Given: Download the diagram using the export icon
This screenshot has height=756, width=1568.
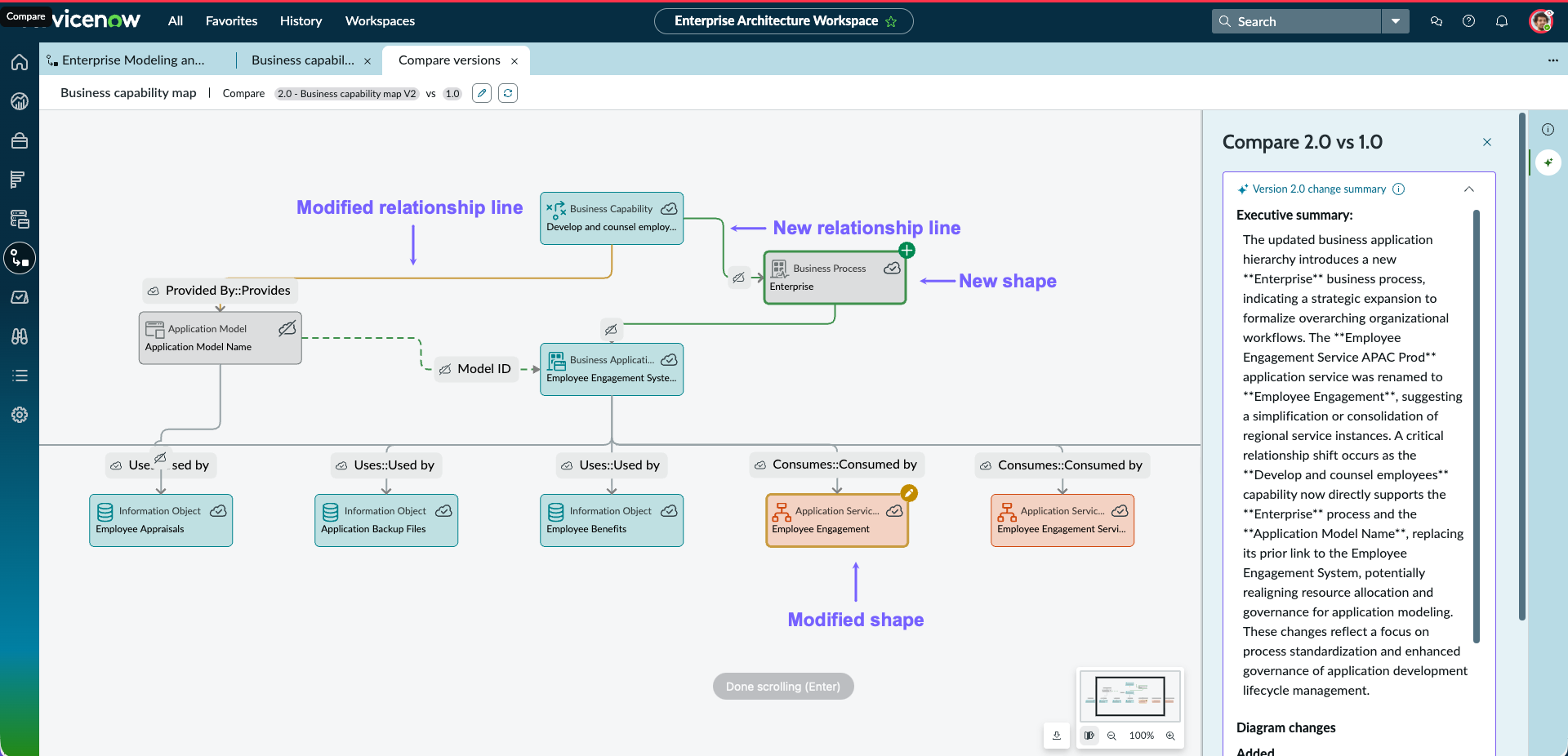Looking at the screenshot, I should (x=1056, y=736).
